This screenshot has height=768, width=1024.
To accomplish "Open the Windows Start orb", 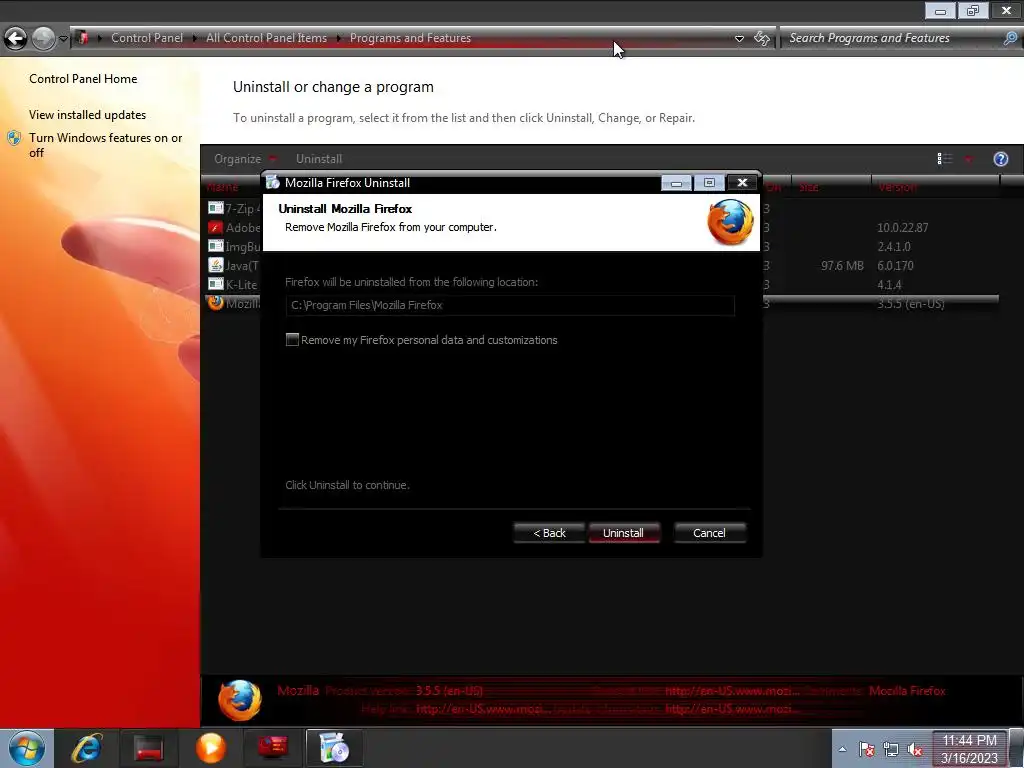I will pos(27,748).
